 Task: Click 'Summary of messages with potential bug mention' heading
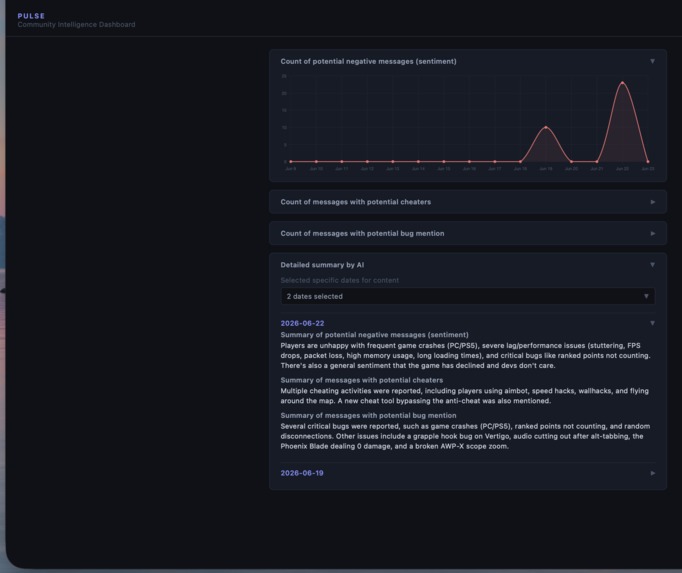point(368,416)
